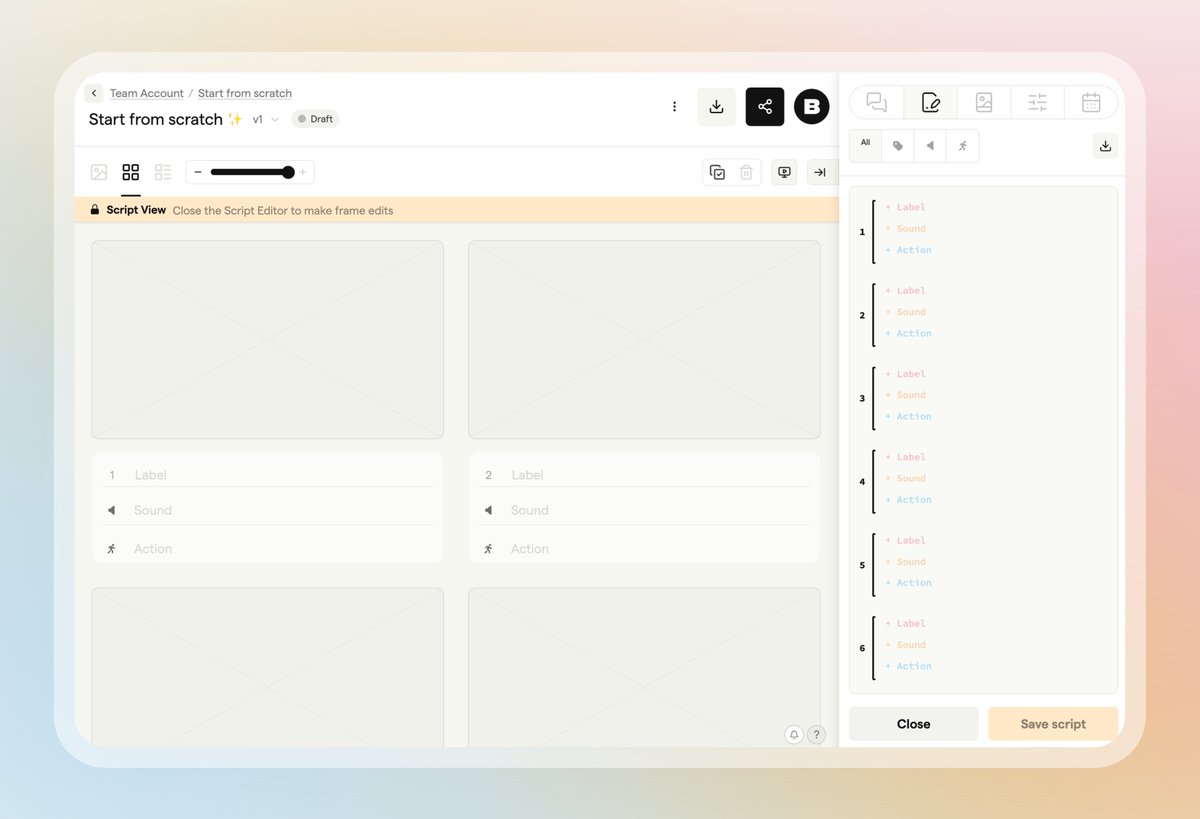Start presentation with the play screen icon
This screenshot has height=819, width=1200.
coord(785,172)
